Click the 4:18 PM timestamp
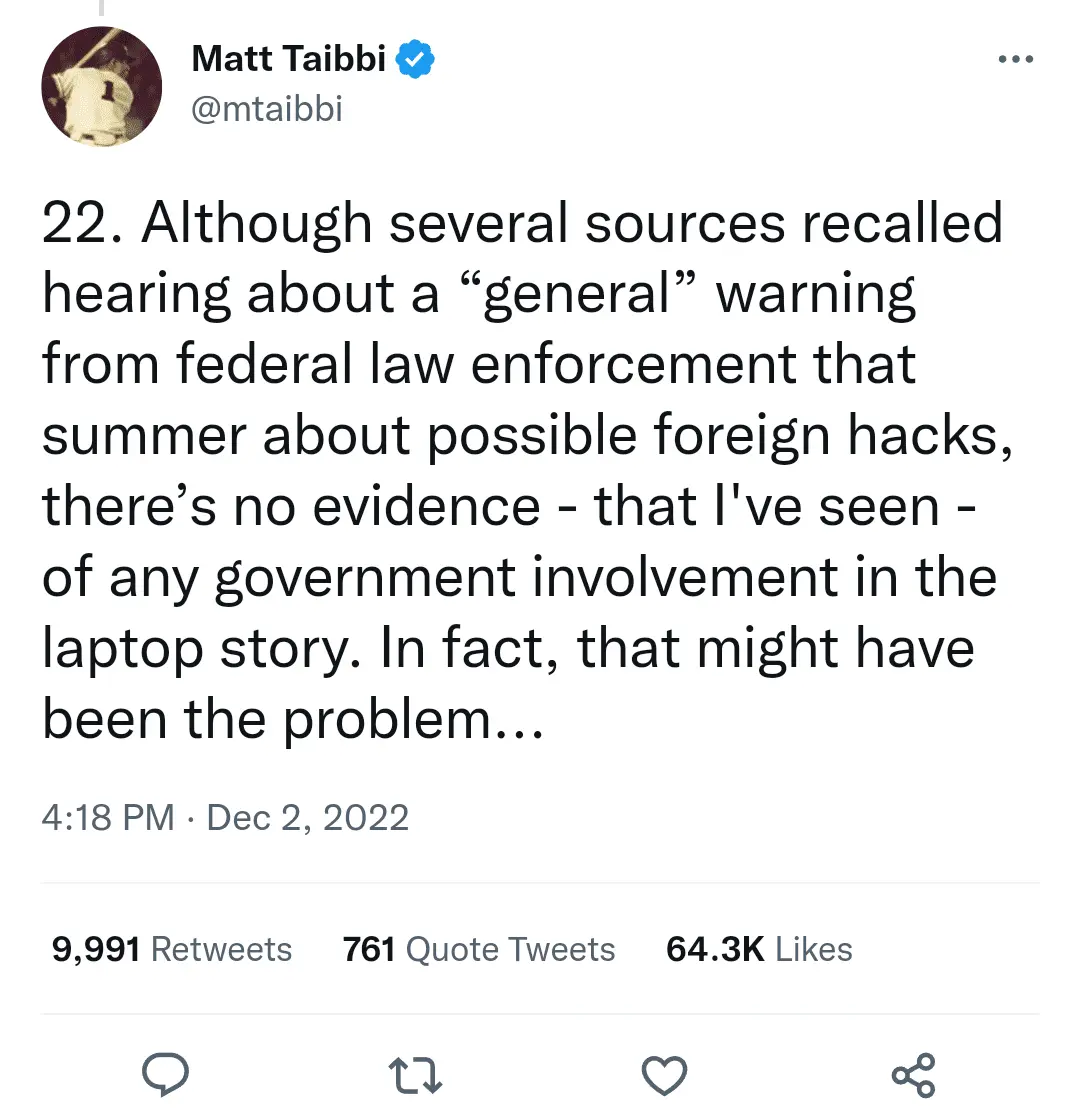 pyautogui.click(x=108, y=817)
